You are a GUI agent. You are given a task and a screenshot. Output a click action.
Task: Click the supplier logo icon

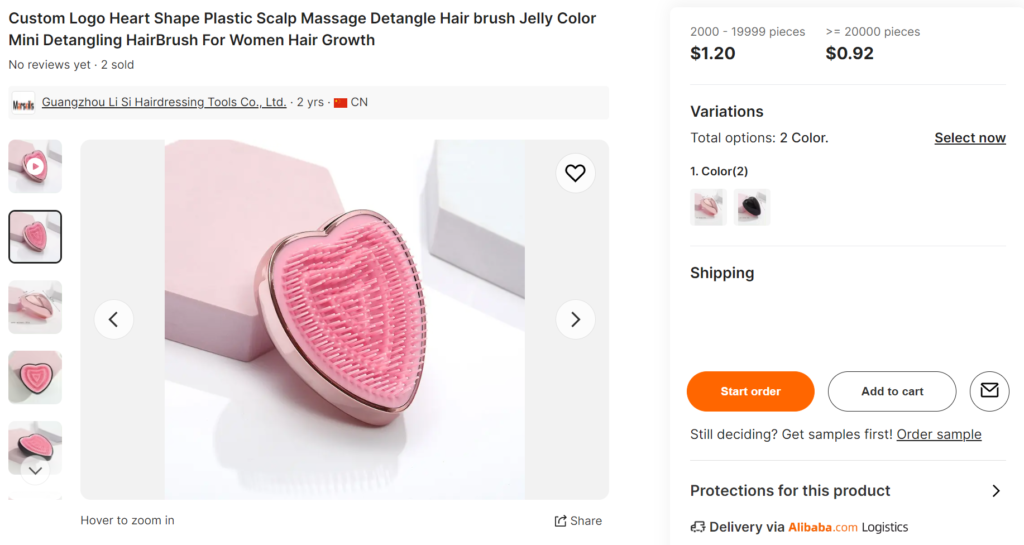[24, 102]
